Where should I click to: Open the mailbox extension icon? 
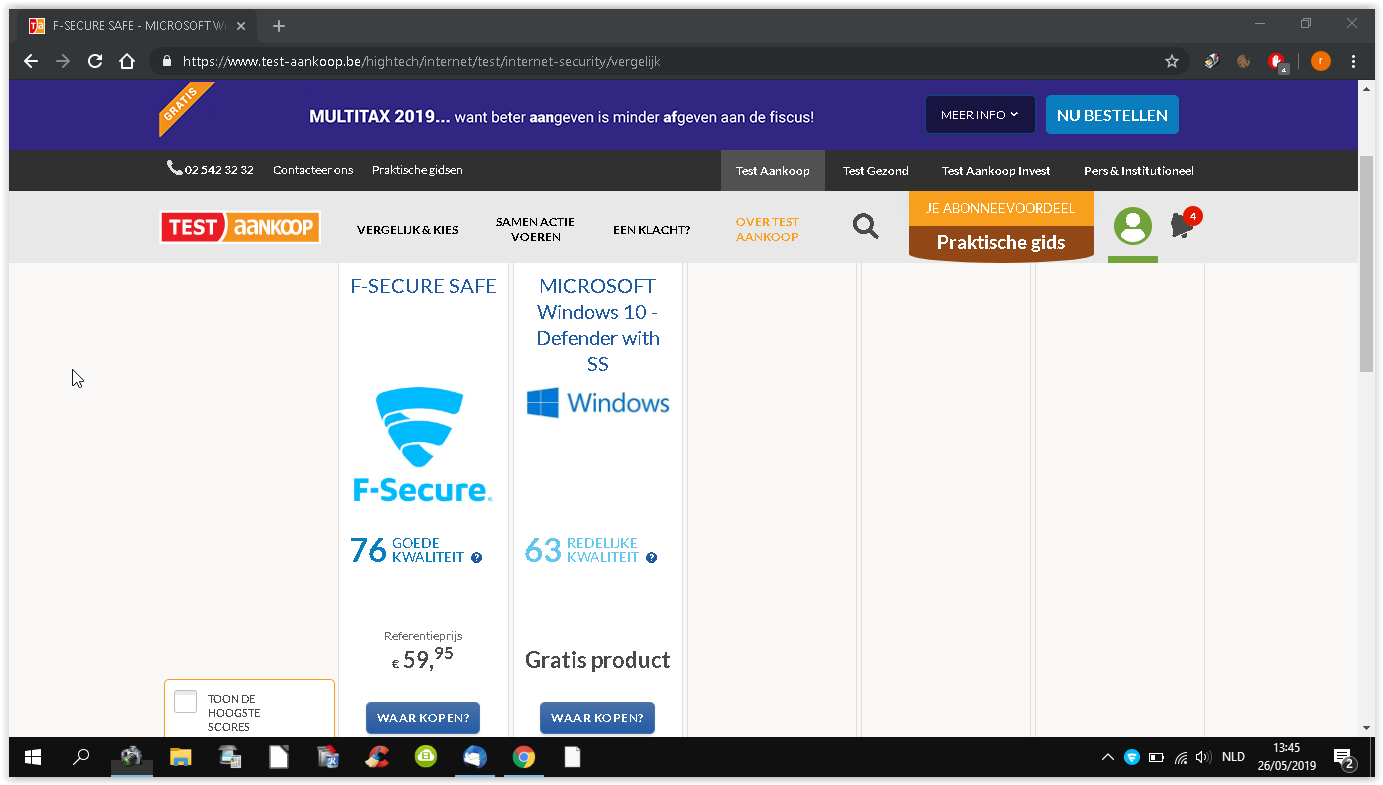click(x=1212, y=61)
